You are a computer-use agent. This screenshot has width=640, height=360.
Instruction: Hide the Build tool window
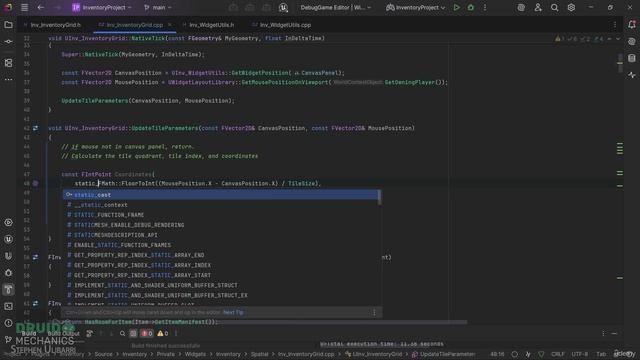614,333
